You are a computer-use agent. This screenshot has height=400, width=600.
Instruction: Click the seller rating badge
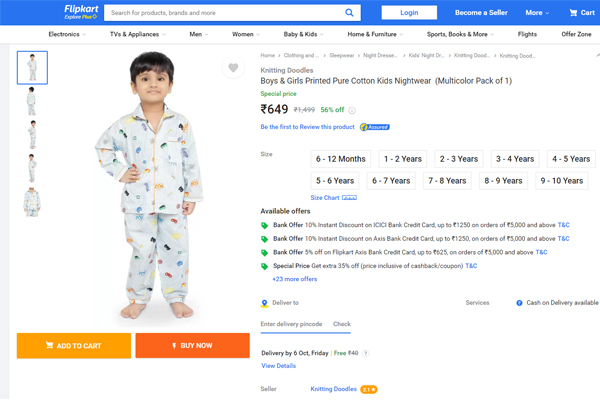[369, 389]
